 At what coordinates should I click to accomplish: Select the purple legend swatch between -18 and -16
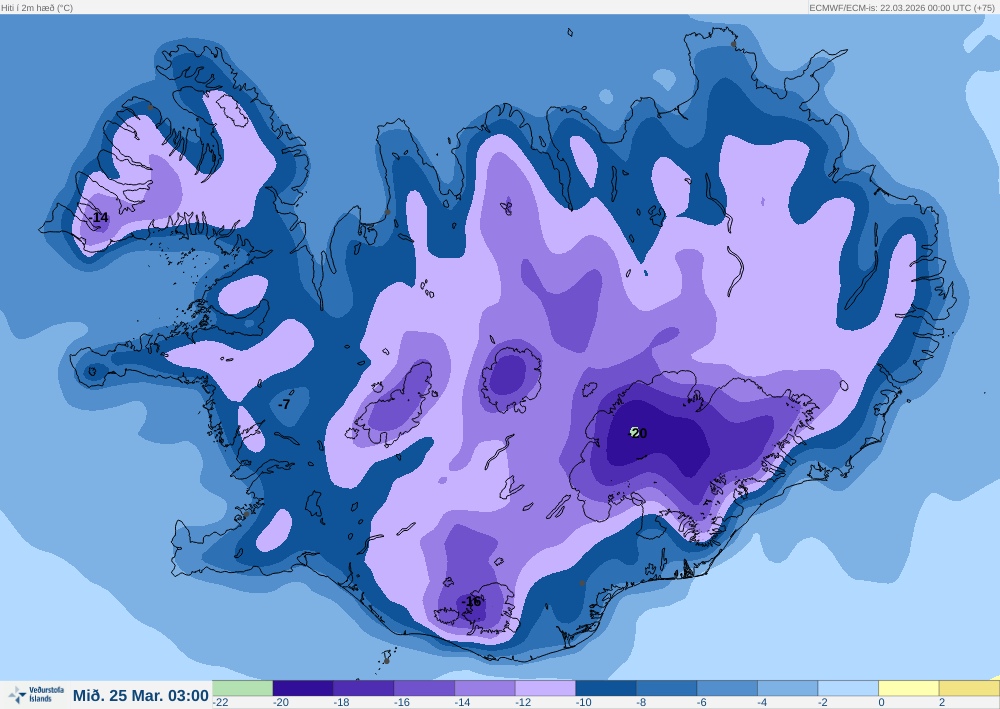(364, 688)
